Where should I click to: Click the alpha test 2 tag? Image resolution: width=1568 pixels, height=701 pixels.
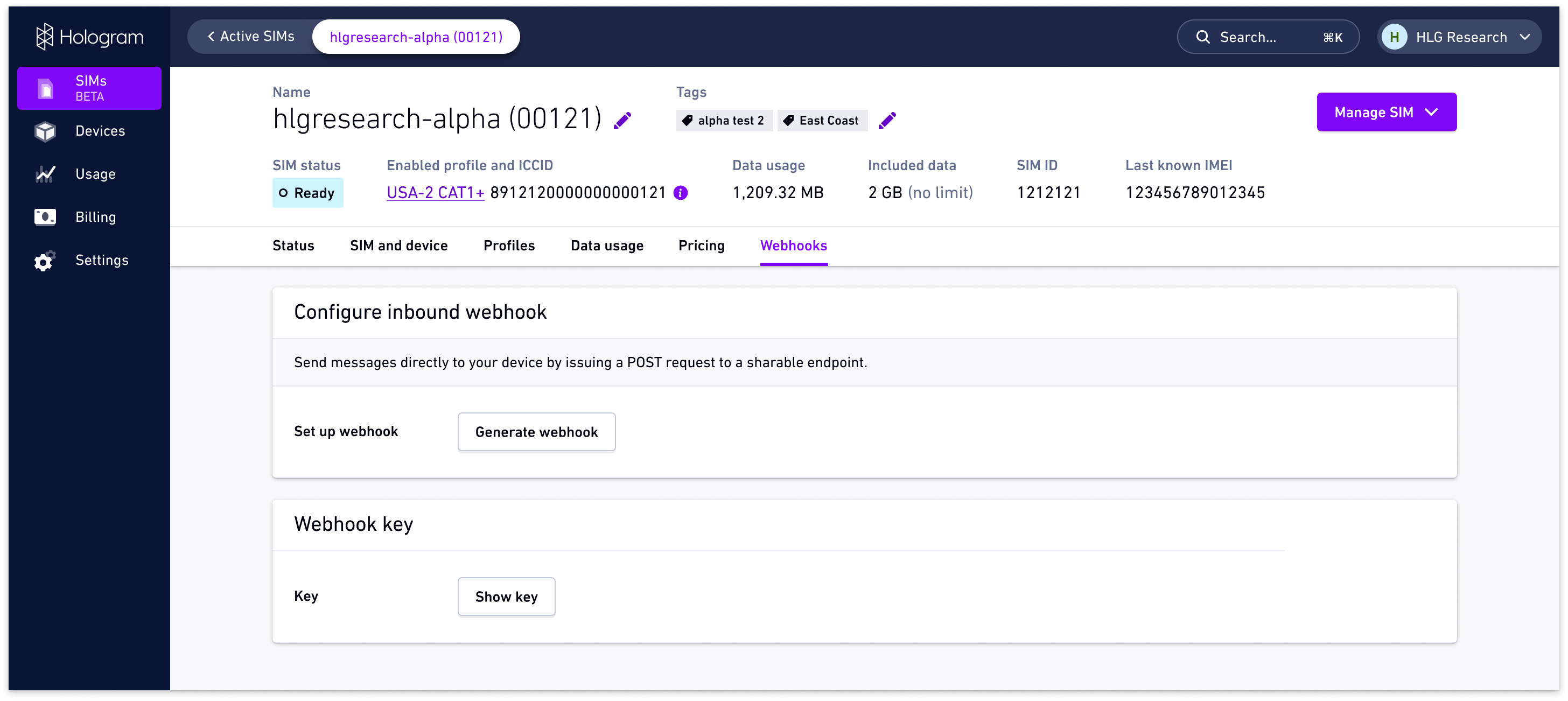click(724, 120)
